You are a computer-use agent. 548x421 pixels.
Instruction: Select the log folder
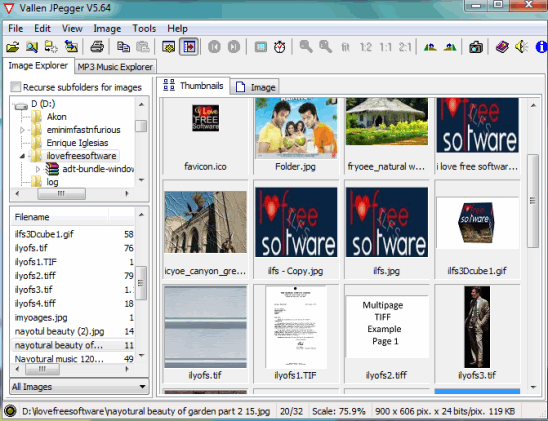[x=52, y=182]
